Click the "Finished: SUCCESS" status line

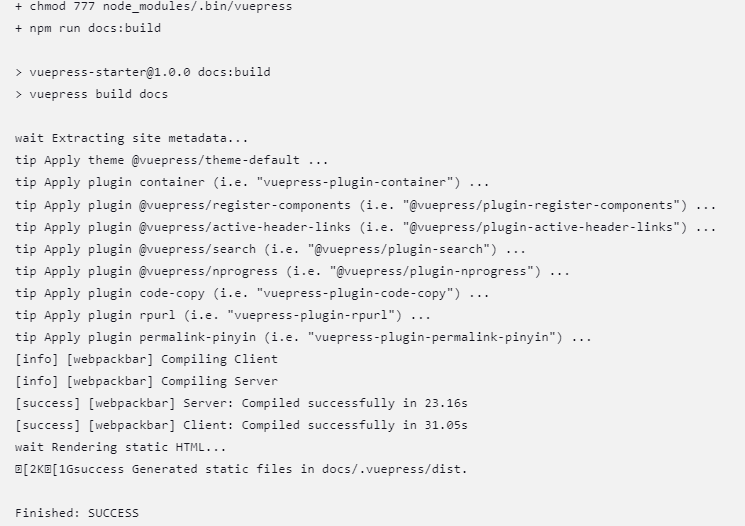(77, 513)
